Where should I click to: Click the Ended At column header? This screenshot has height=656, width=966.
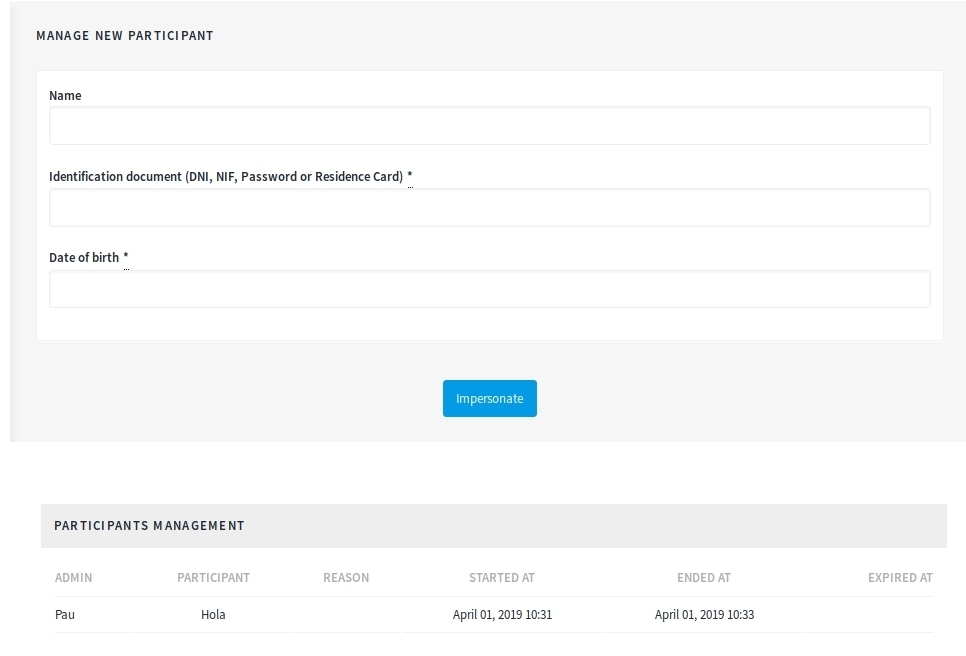704,578
